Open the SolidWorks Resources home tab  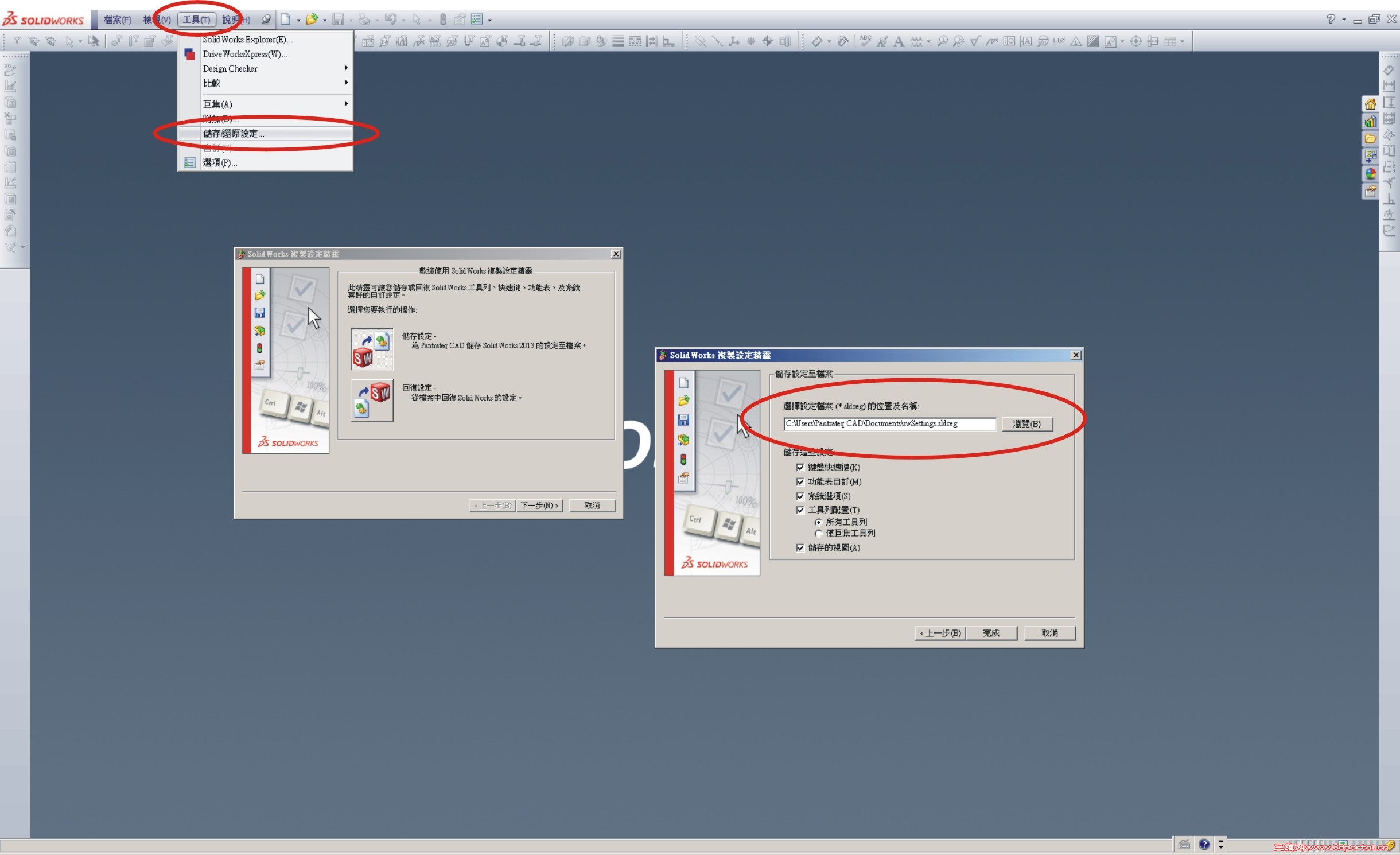[1370, 104]
